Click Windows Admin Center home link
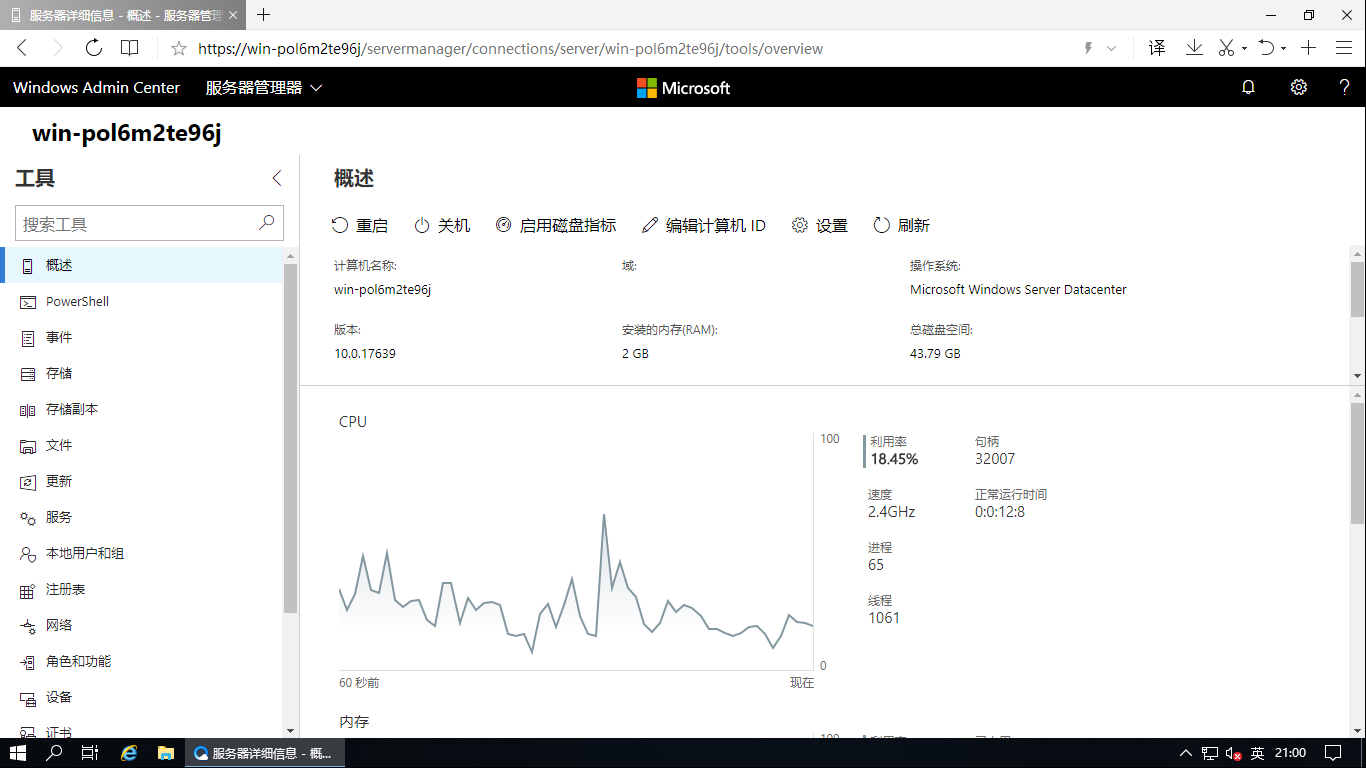 pyautogui.click(x=97, y=87)
